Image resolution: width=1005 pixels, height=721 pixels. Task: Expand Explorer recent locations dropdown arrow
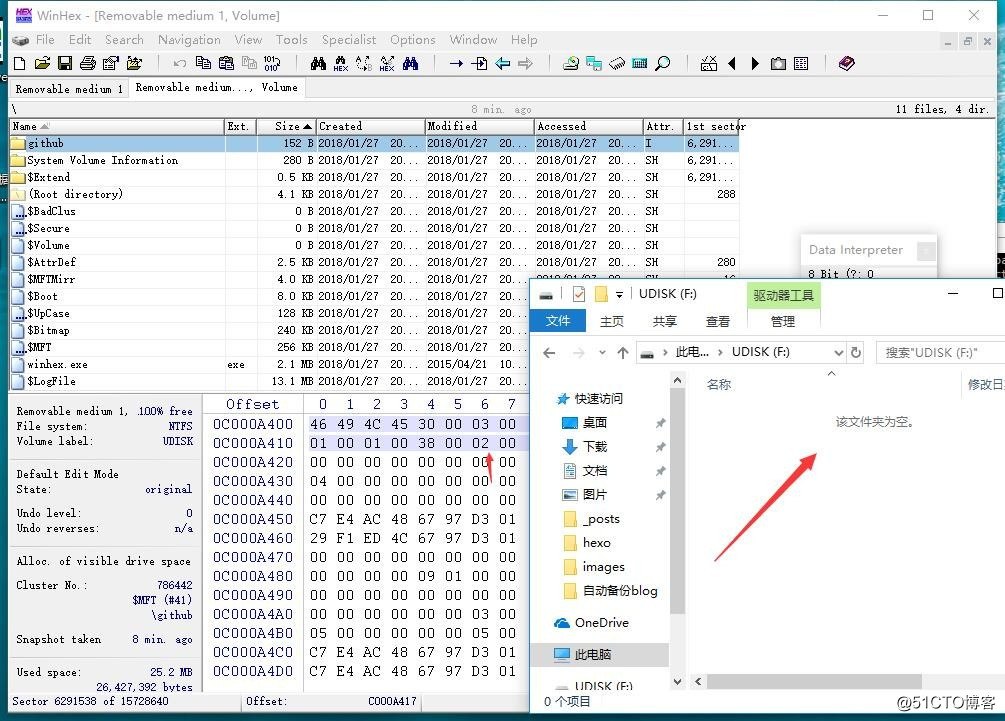[x=602, y=352]
